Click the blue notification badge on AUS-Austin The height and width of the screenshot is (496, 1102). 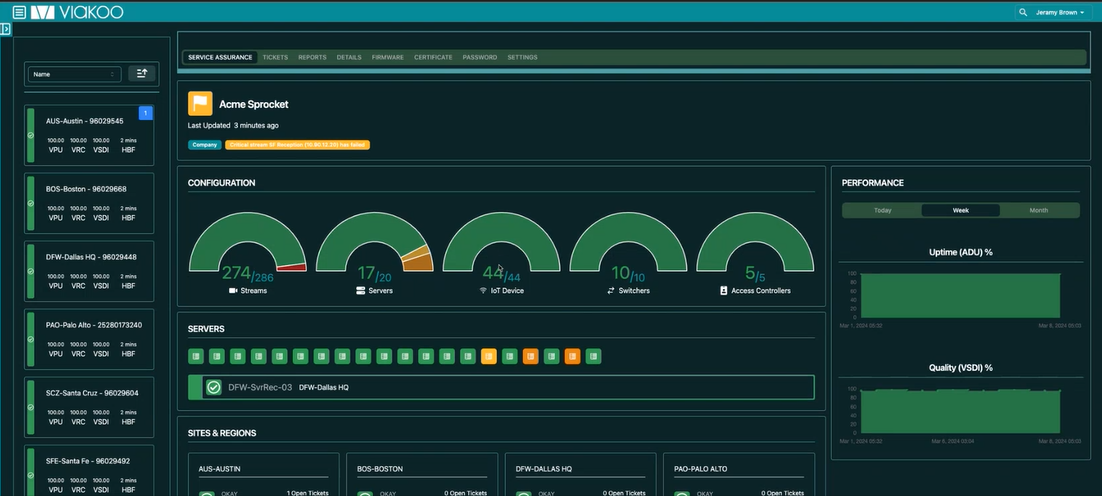click(x=145, y=113)
